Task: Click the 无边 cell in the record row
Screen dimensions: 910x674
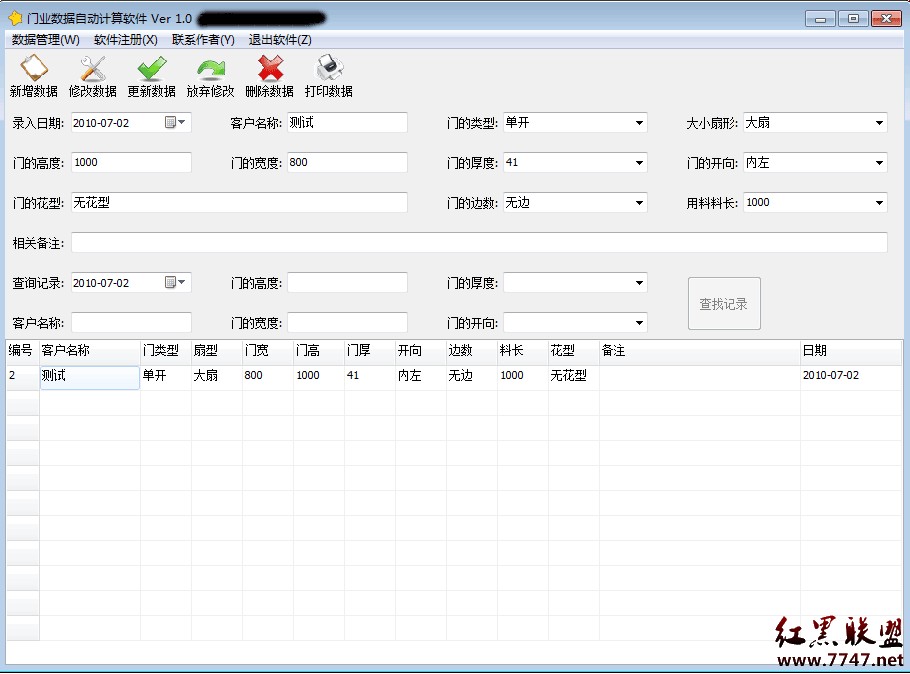Action: 472,377
